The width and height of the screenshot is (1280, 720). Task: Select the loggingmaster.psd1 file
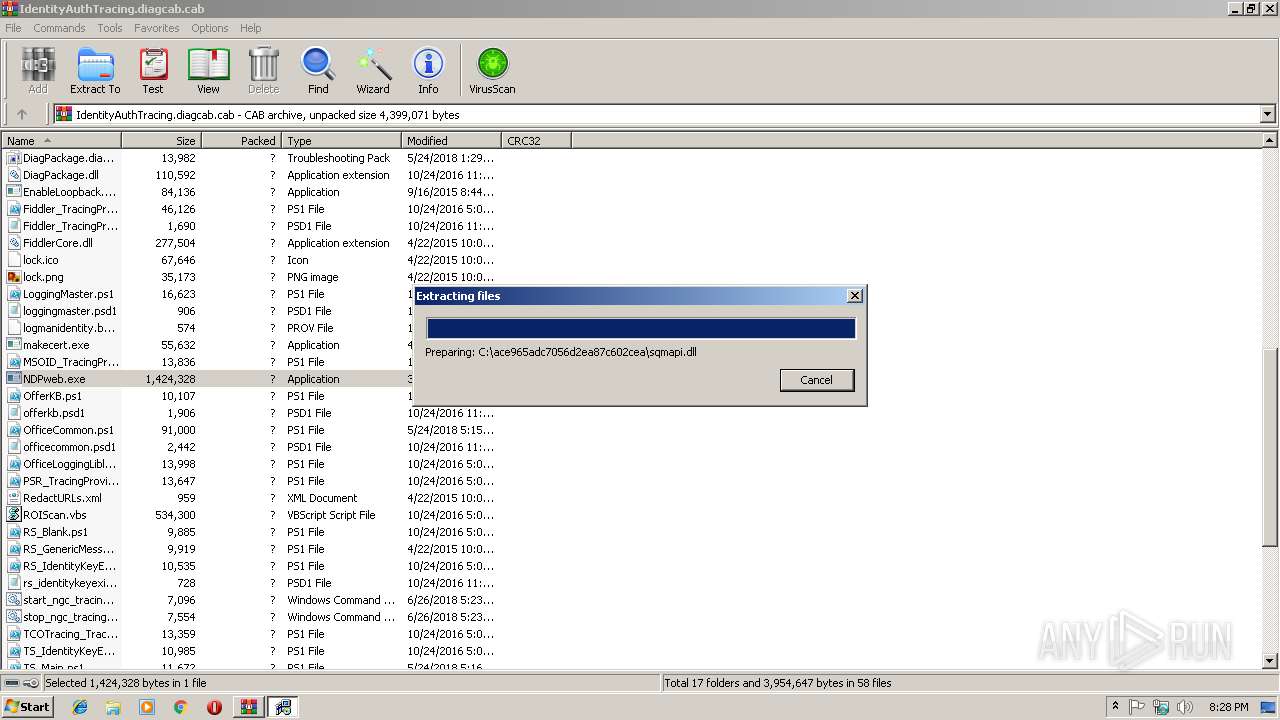[x=70, y=311]
